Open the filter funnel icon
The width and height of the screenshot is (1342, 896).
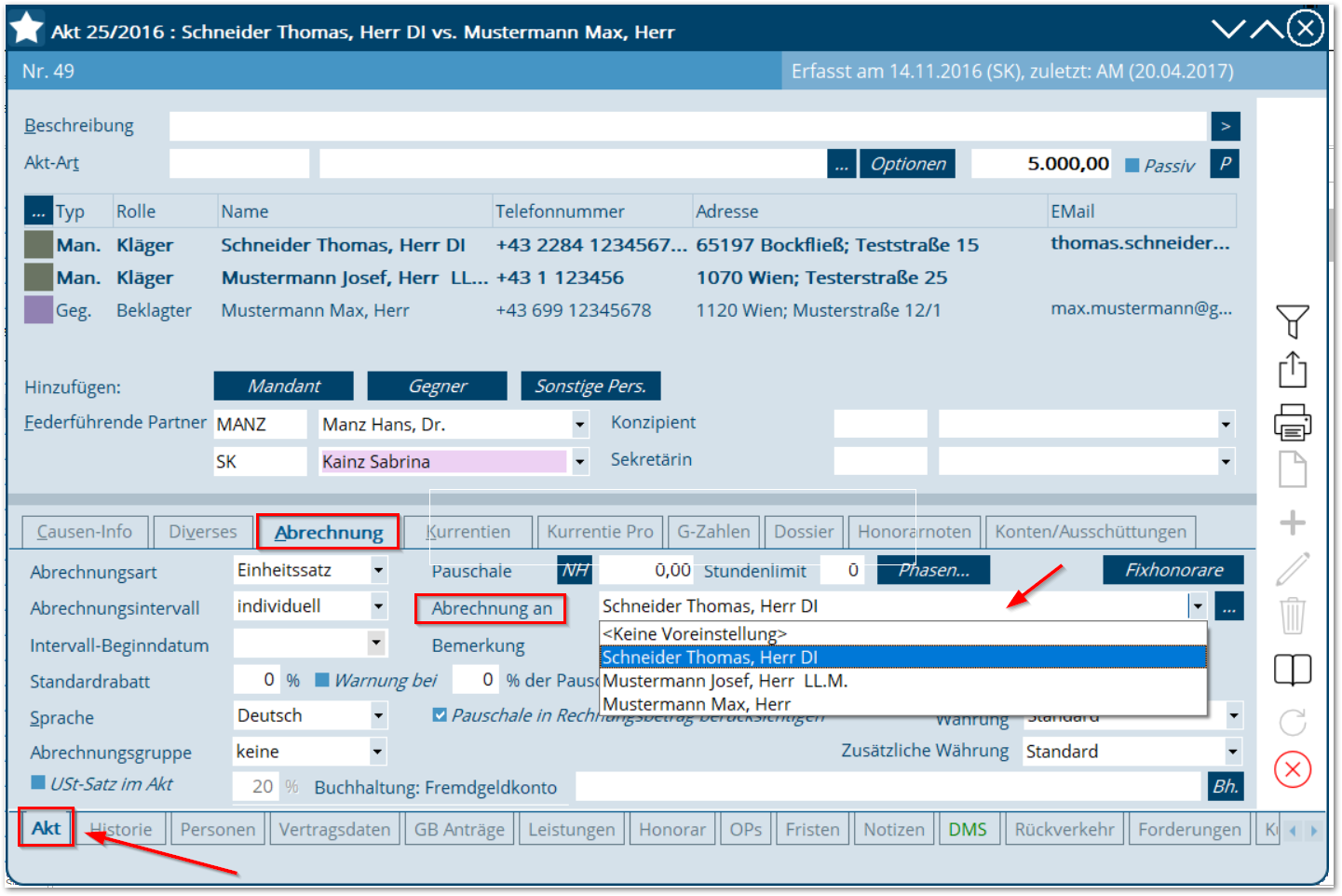click(1292, 321)
